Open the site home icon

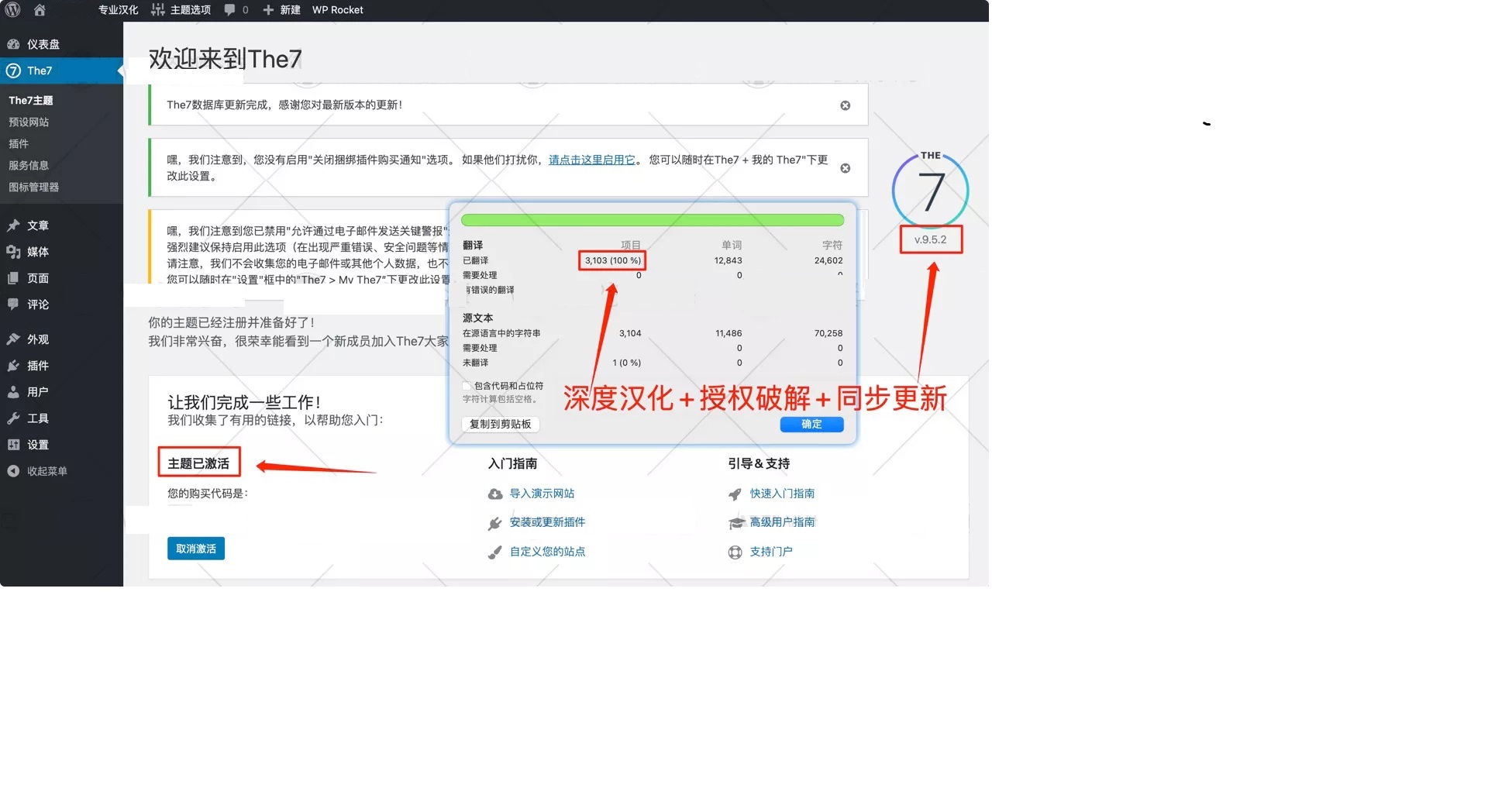(x=40, y=10)
